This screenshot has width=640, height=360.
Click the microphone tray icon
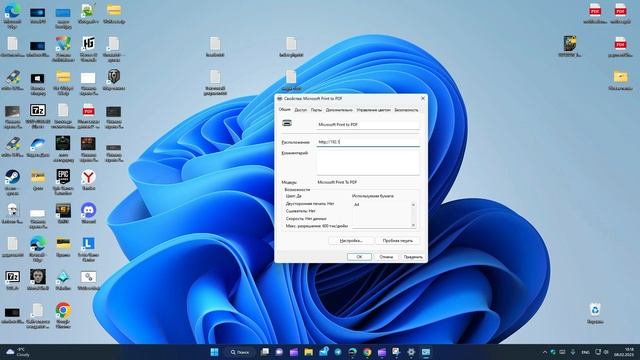573,352
